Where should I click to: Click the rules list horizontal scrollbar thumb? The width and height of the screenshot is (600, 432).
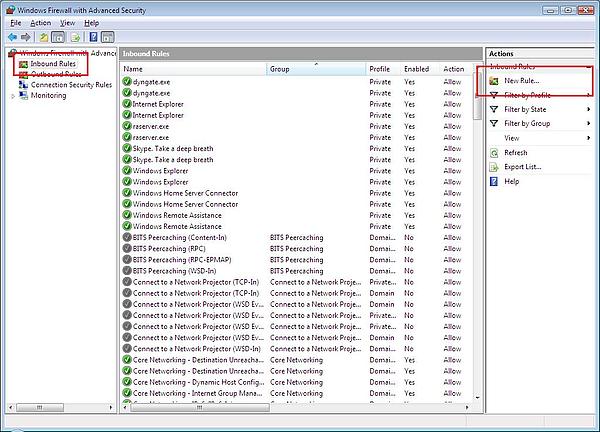200,408
